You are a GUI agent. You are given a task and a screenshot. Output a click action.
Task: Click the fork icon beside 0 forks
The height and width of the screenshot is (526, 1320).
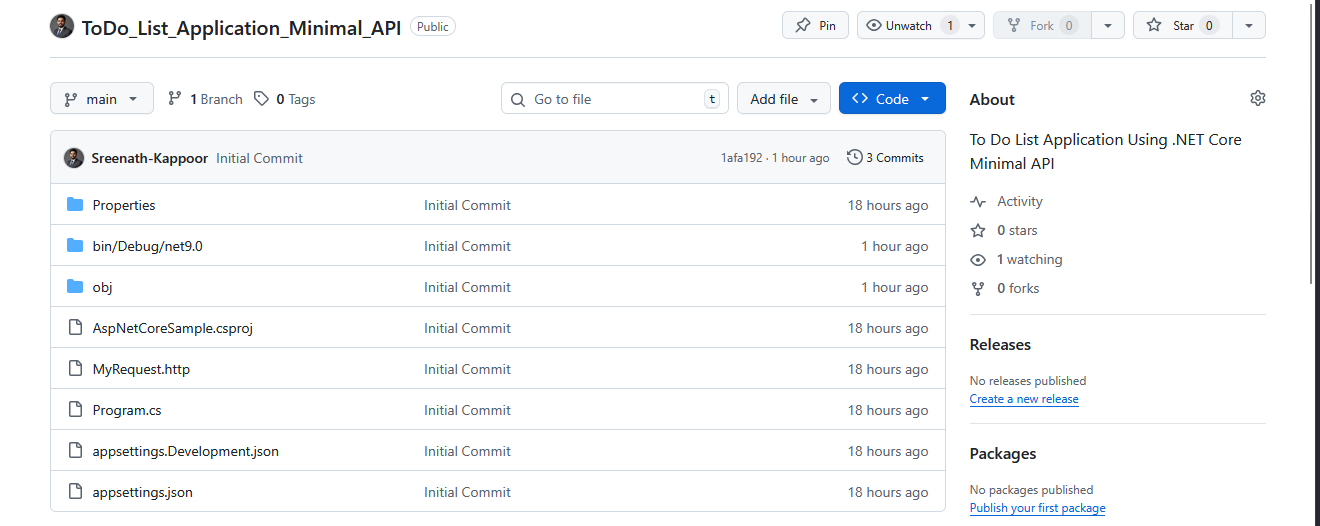pyautogui.click(x=978, y=289)
